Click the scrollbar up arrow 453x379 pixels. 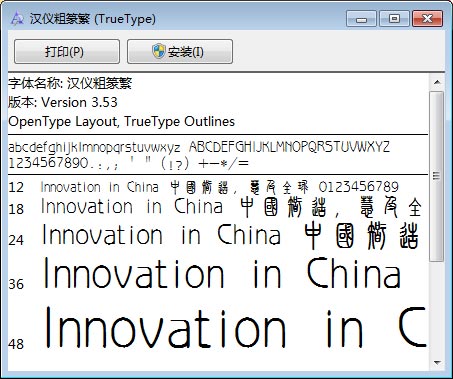click(x=437, y=82)
